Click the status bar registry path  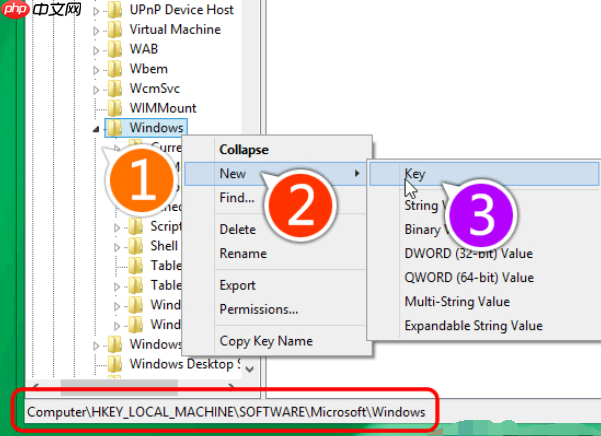point(226,412)
